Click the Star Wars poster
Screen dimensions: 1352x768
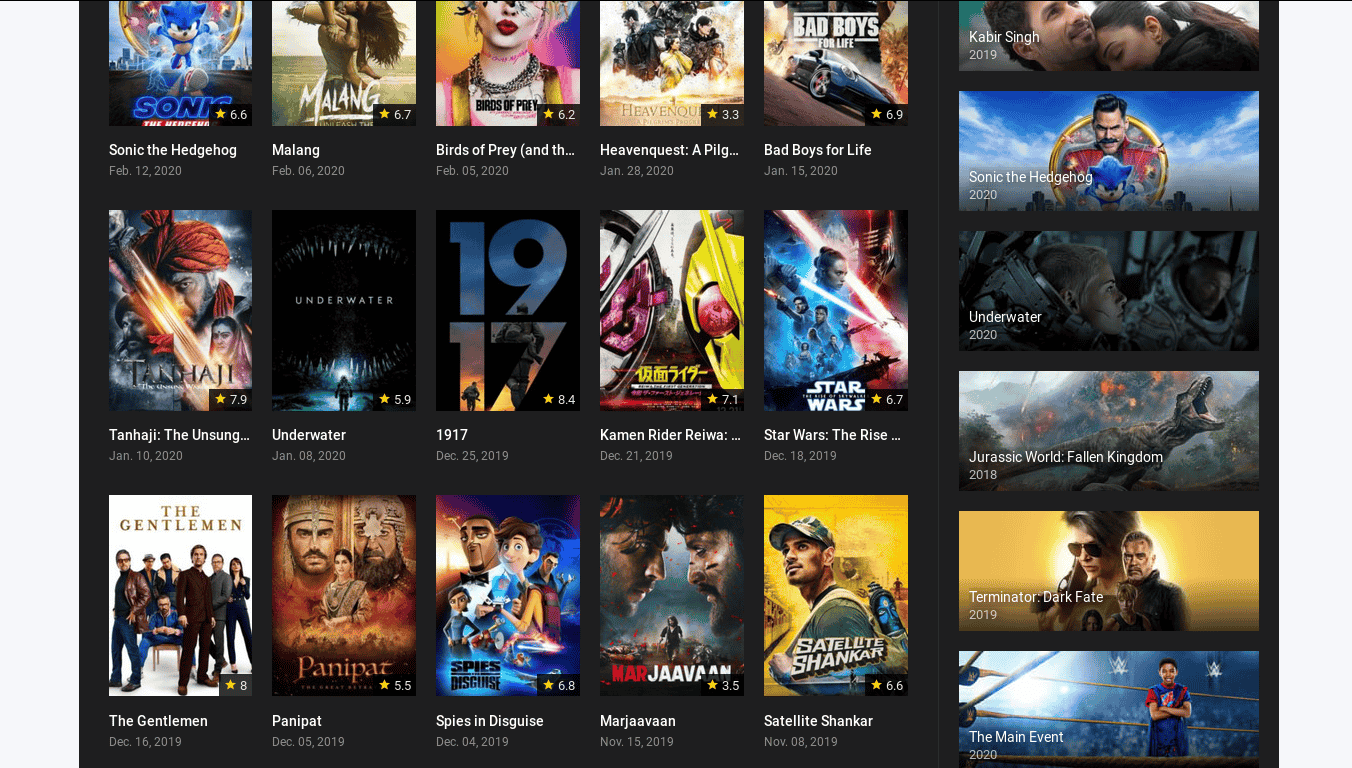[x=836, y=310]
